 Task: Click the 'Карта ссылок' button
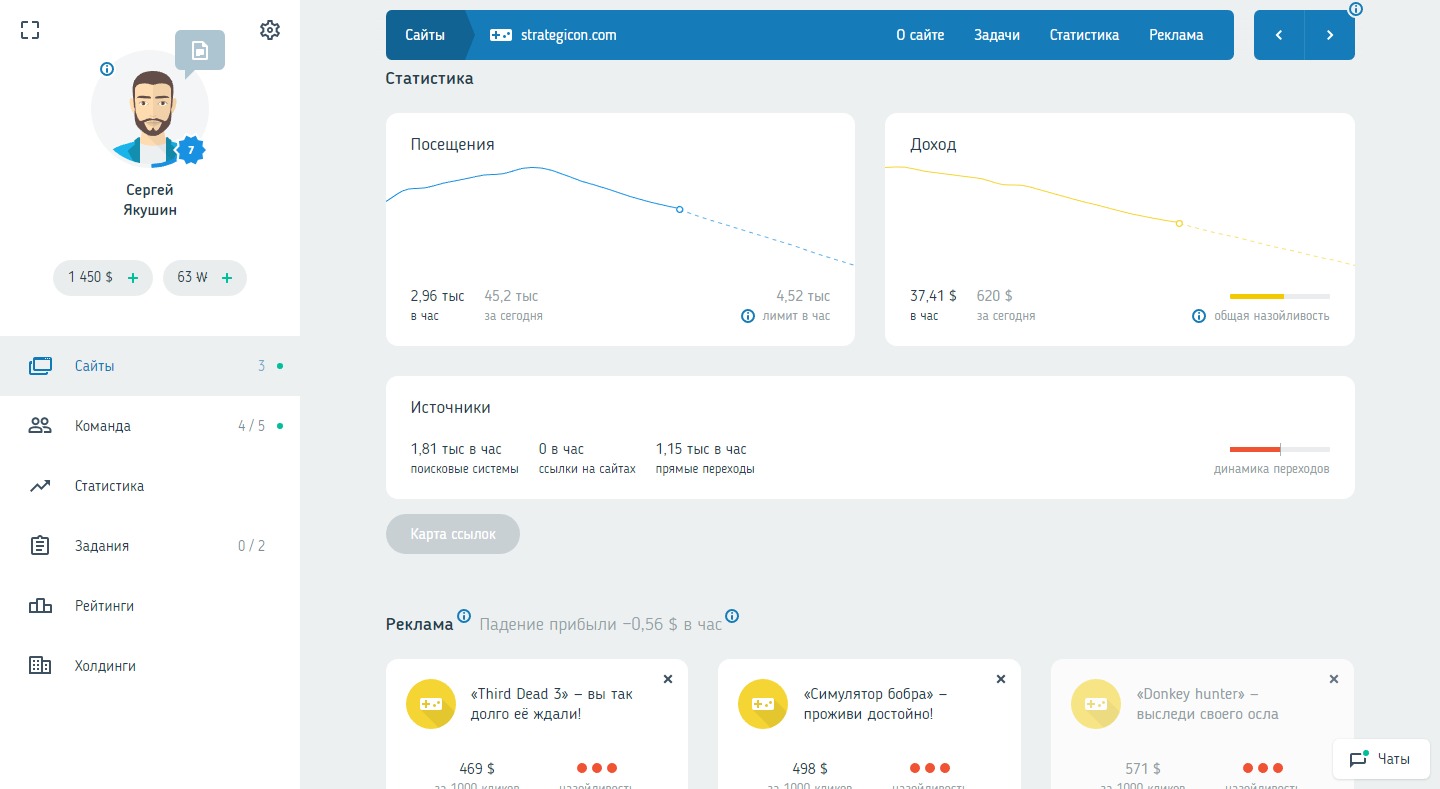[453, 534]
